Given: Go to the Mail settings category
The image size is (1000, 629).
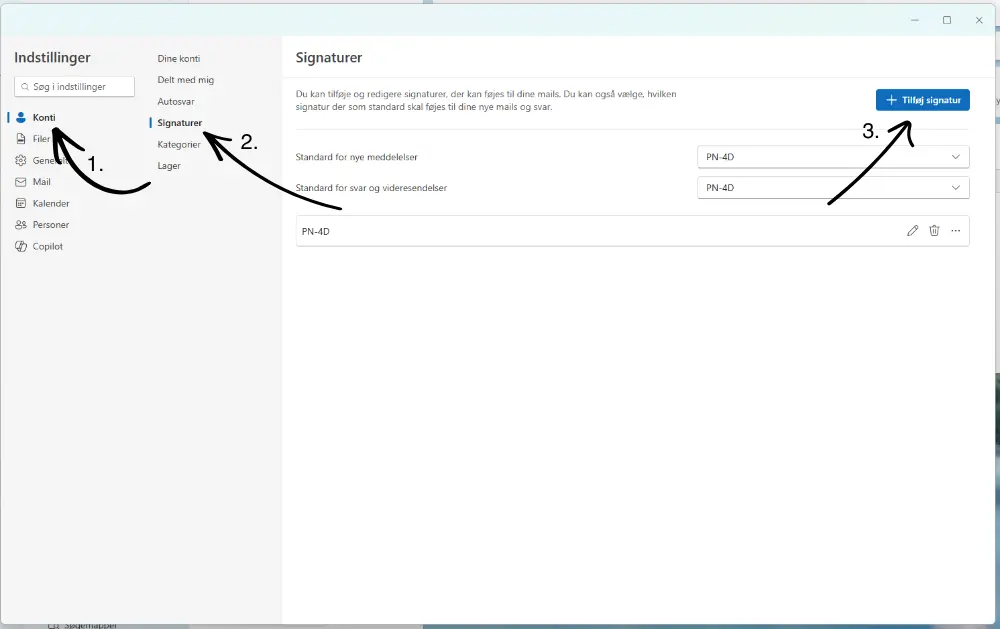Looking at the screenshot, I should pos(41,182).
